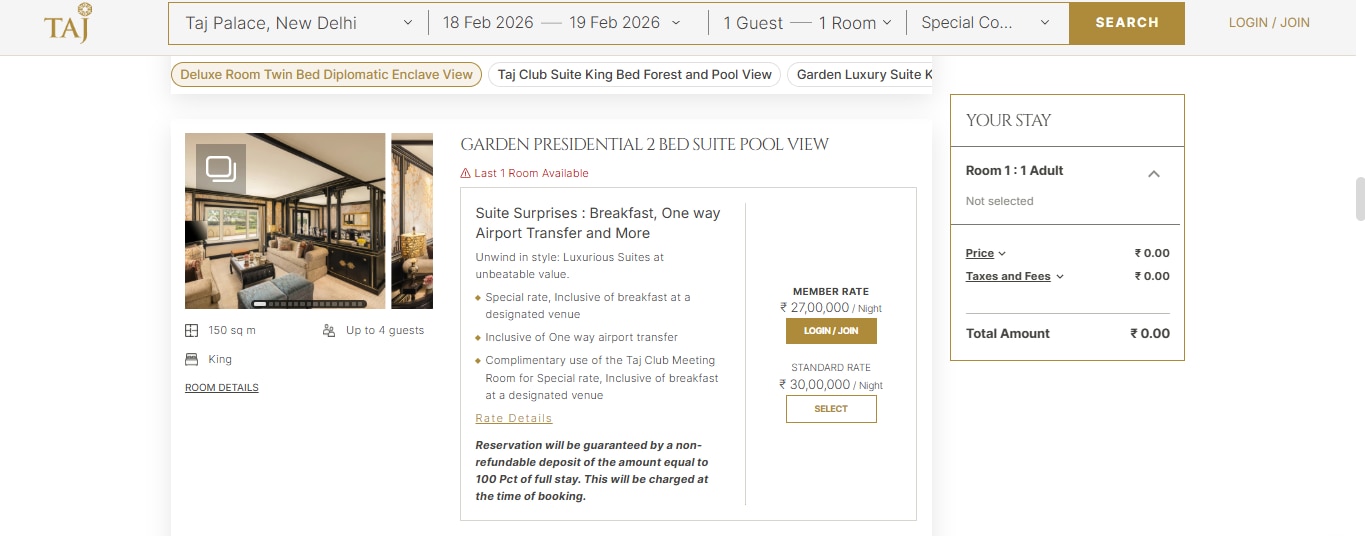
Task: Collapse Room 1 section with chevron
Action: coord(1153,174)
